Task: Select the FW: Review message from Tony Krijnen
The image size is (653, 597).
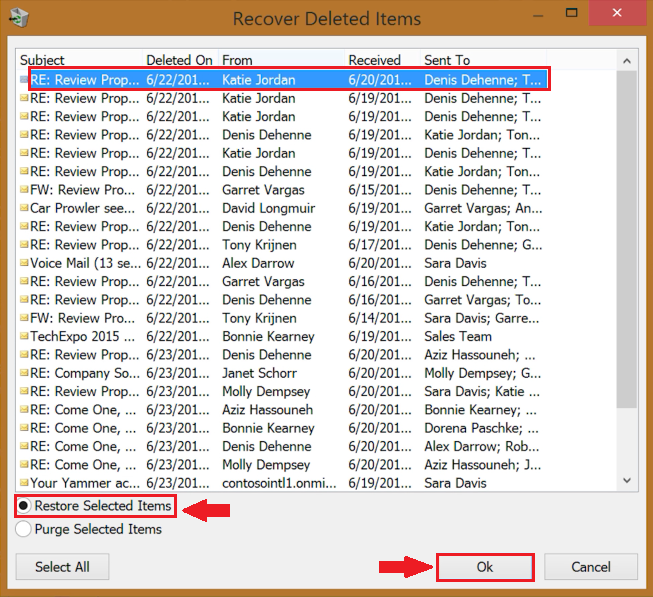Action: [282, 318]
